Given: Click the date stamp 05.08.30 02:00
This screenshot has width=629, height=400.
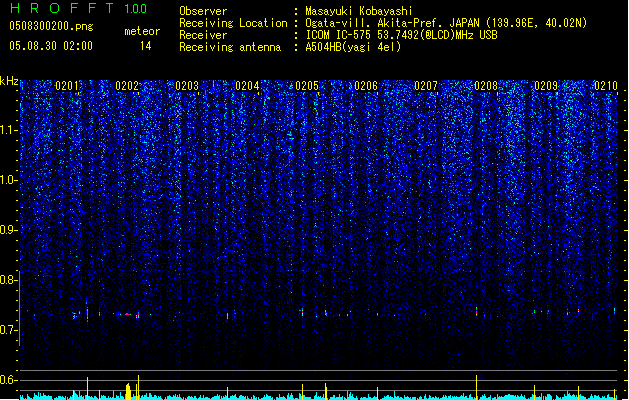Looking at the screenshot, I should [51, 46].
